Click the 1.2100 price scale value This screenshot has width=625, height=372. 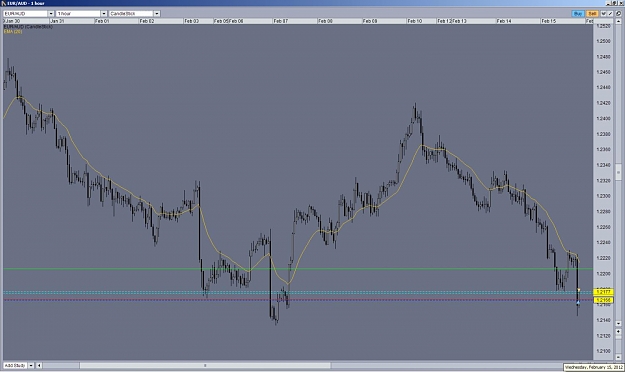pyautogui.click(x=603, y=351)
